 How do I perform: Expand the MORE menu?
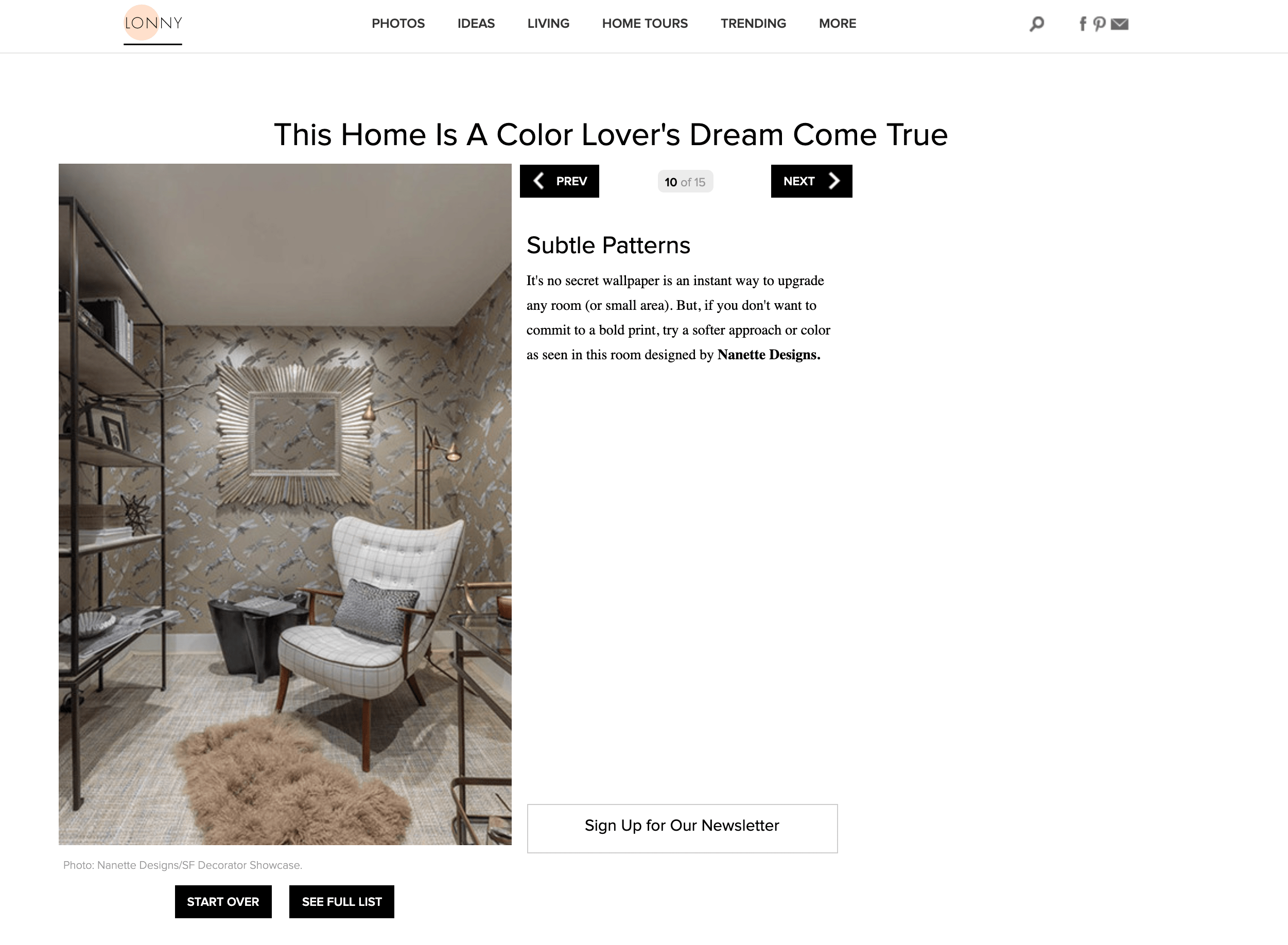click(x=837, y=24)
